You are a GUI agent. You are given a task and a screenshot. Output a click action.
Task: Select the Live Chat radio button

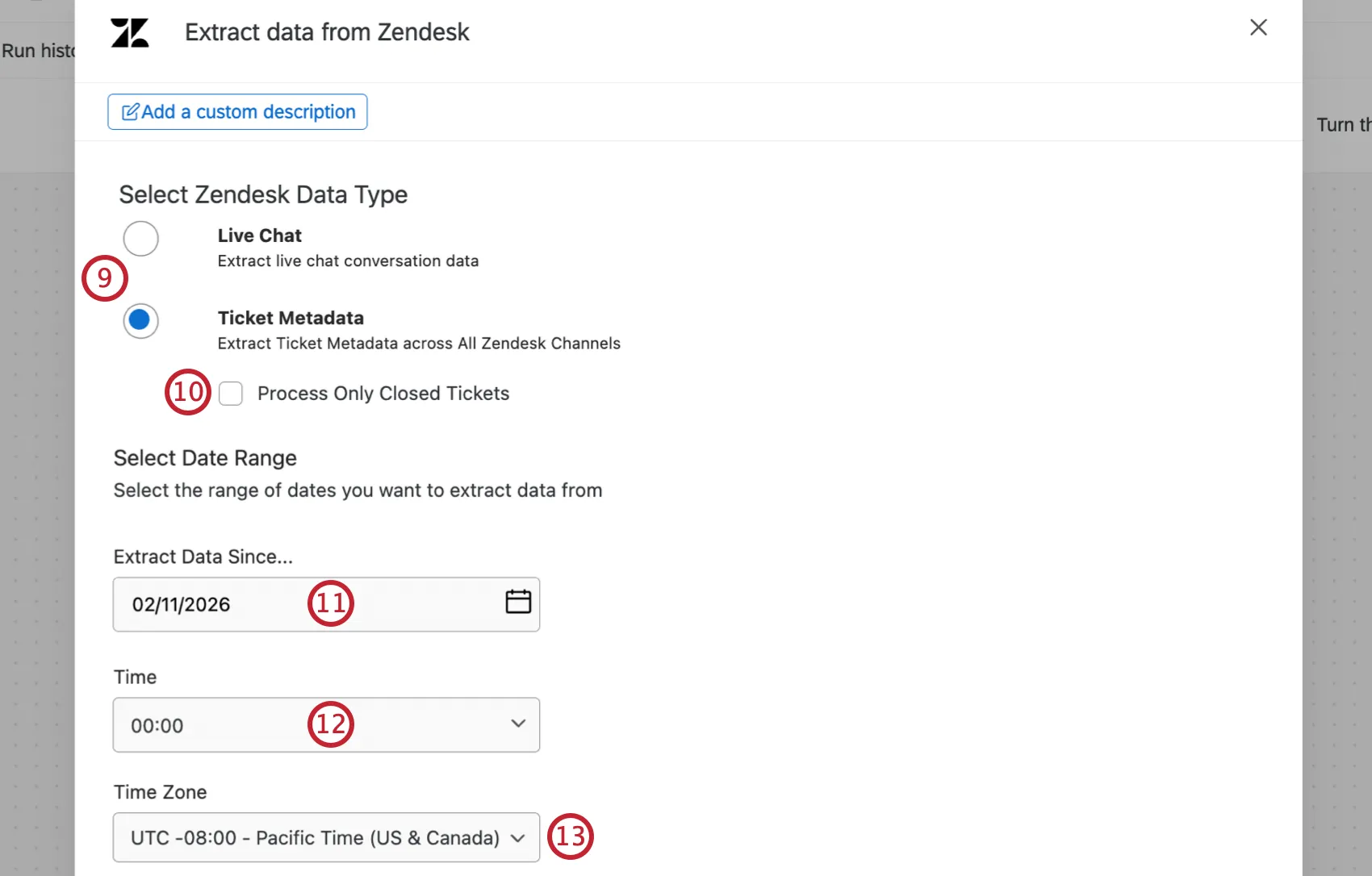point(140,238)
